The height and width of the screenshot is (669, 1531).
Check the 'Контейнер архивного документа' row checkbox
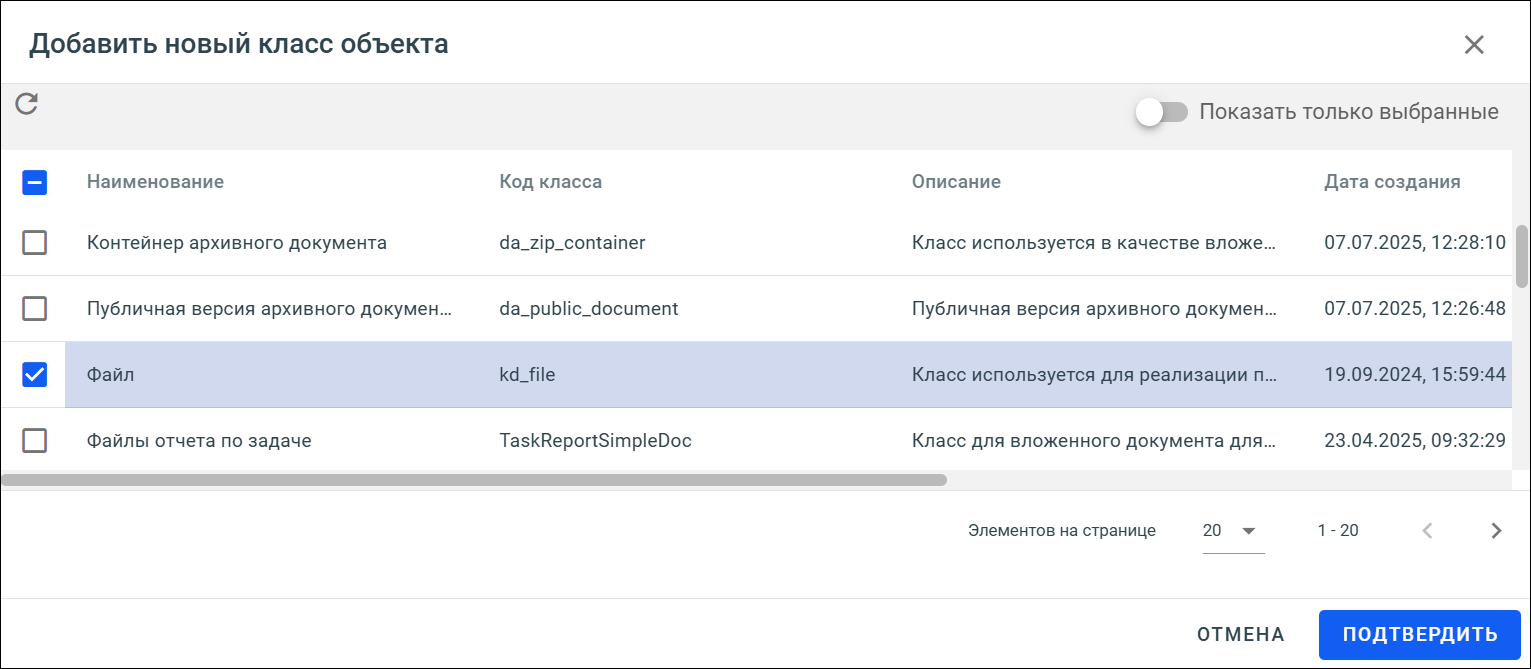coord(35,243)
